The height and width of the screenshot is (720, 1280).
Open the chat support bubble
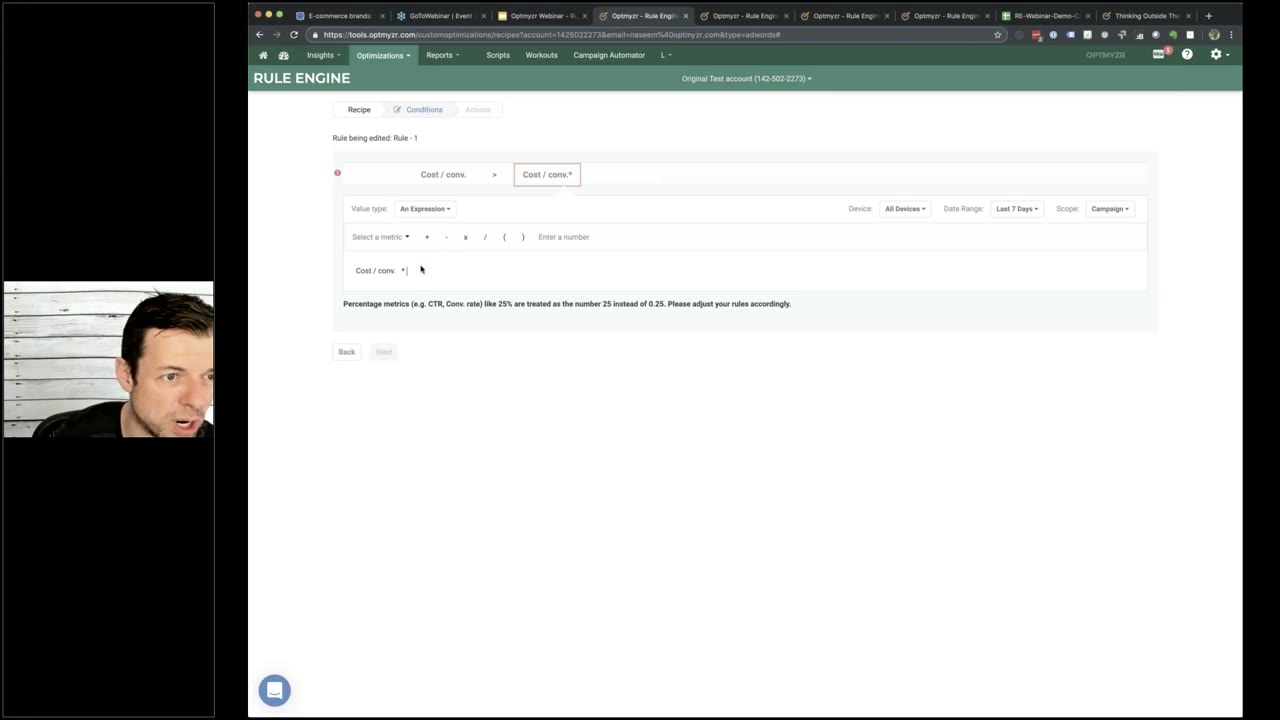point(274,690)
